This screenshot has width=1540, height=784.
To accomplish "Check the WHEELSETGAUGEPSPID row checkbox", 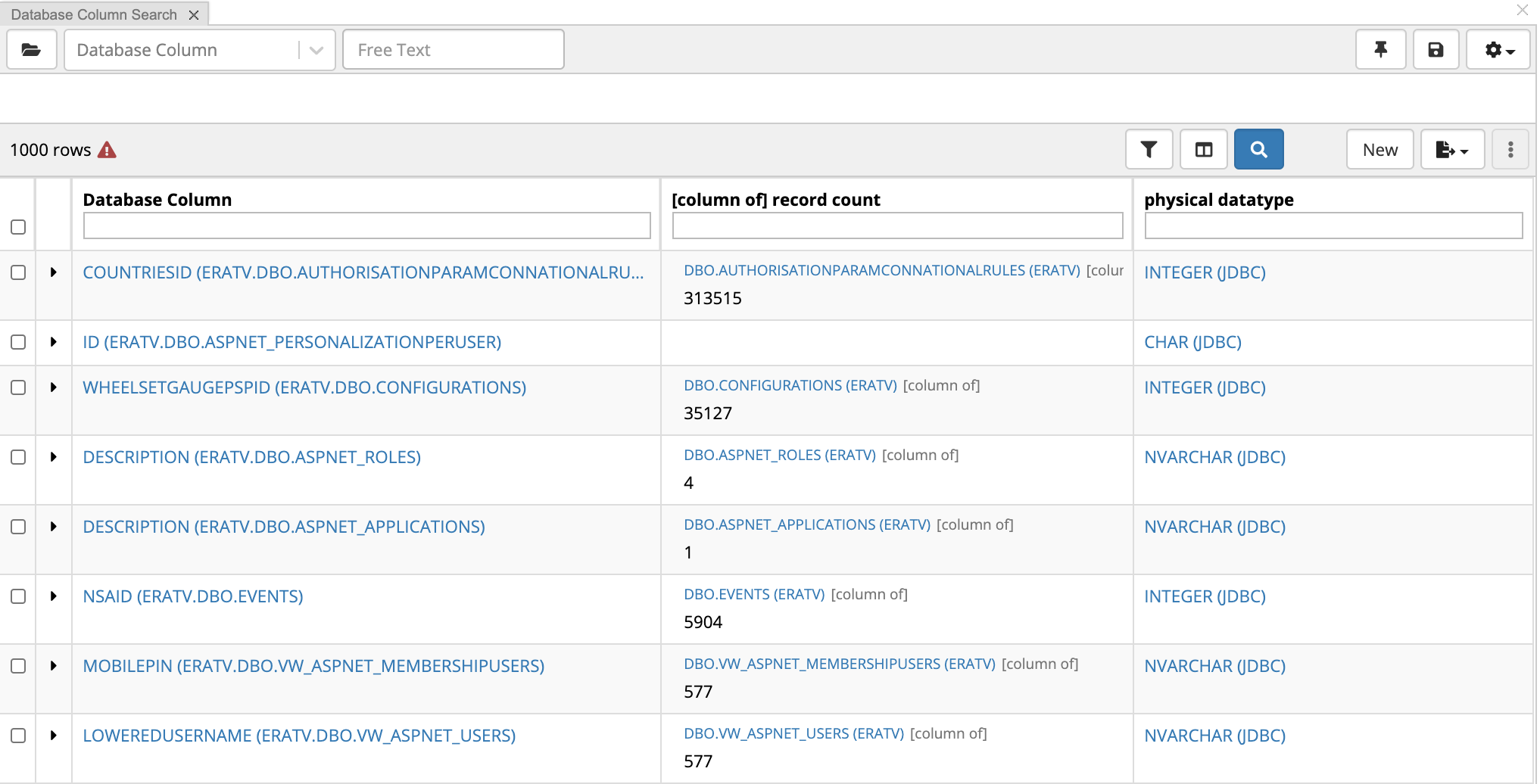I will point(18,387).
